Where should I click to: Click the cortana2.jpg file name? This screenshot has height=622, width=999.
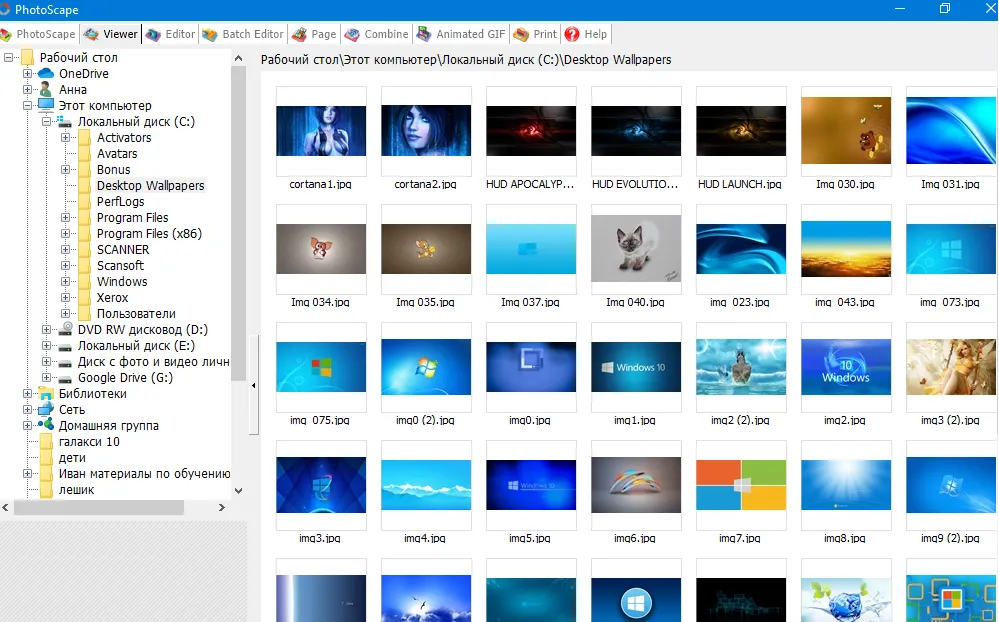(x=426, y=184)
